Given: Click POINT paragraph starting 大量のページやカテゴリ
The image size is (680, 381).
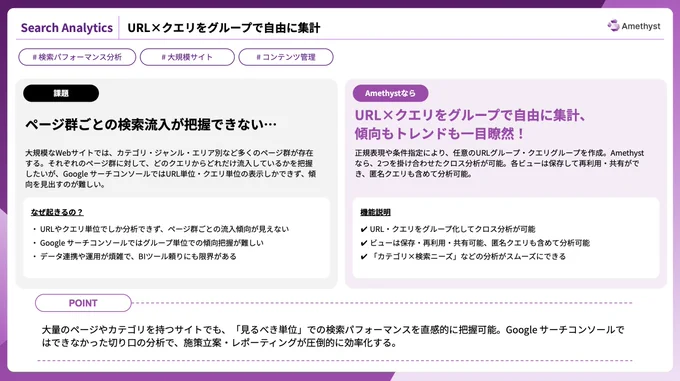Looking at the screenshot, I should point(333,336).
